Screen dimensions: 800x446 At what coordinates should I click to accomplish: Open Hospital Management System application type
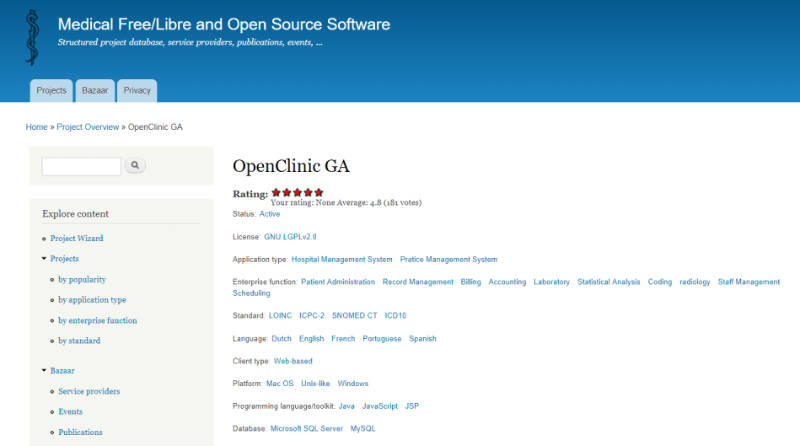342,259
